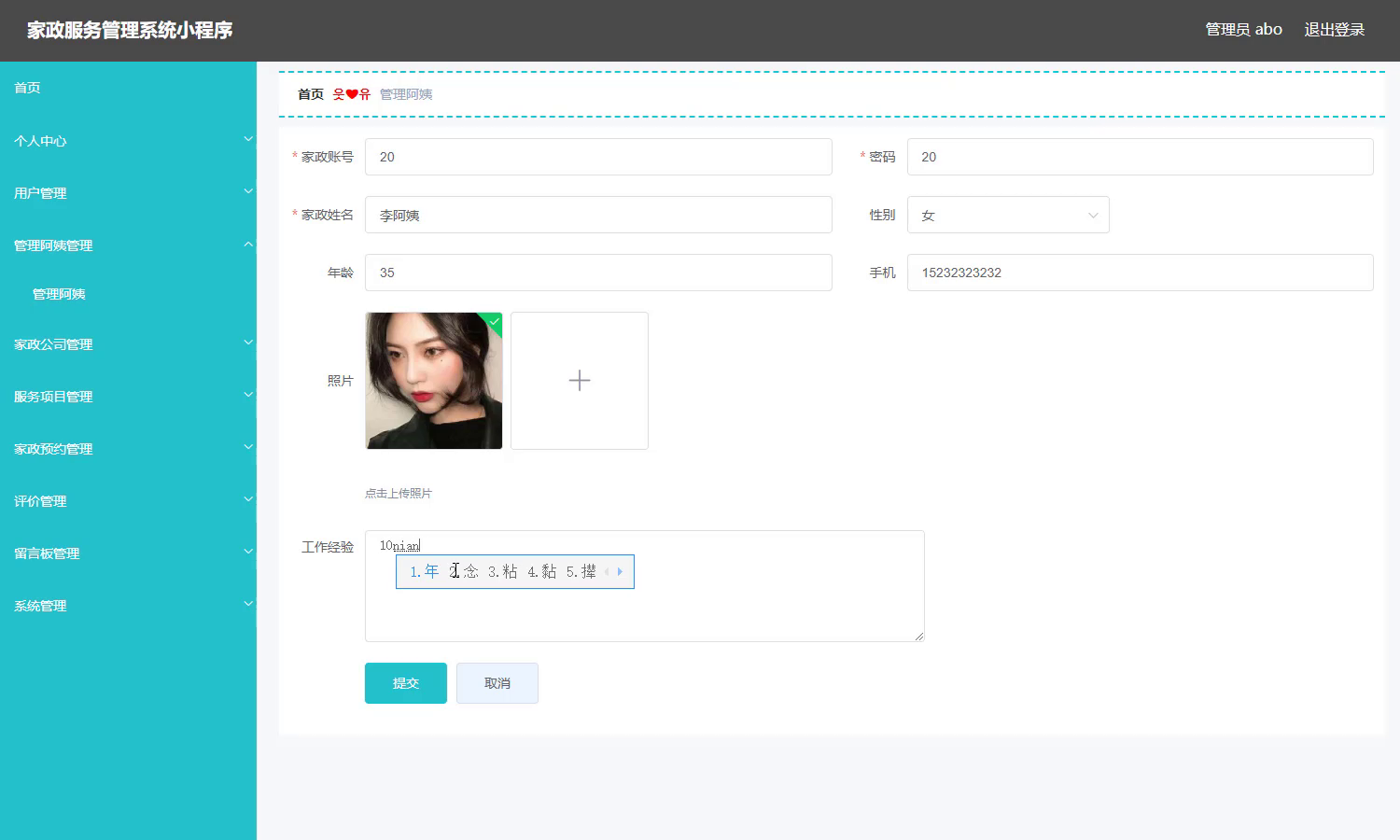Focus the 家政账号 input field
The height and width of the screenshot is (840, 1400).
pyautogui.click(x=598, y=157)
